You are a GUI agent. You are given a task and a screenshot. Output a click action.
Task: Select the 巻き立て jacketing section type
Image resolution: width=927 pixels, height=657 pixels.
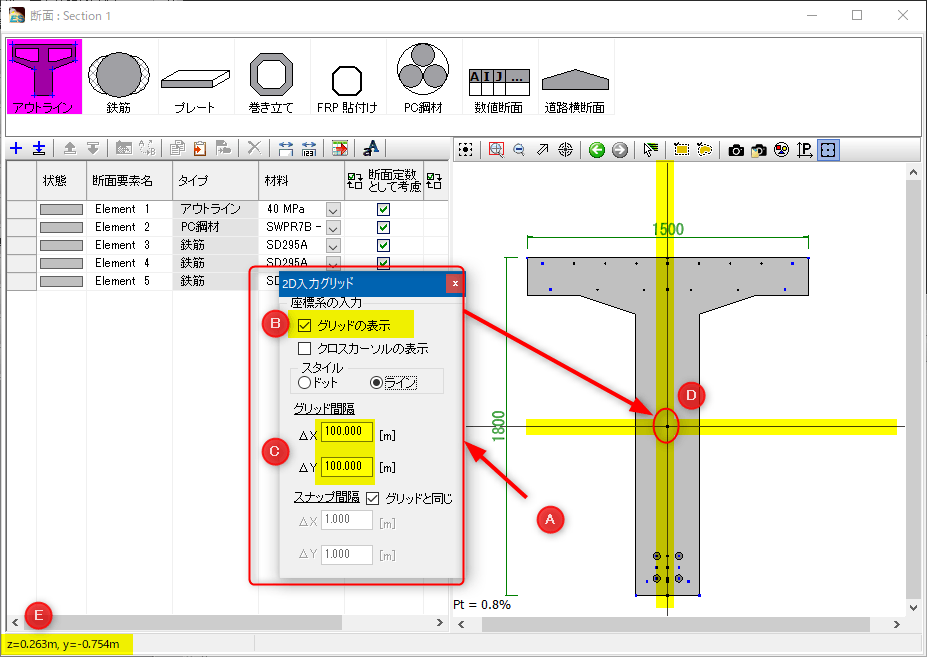tap(271, 76)
